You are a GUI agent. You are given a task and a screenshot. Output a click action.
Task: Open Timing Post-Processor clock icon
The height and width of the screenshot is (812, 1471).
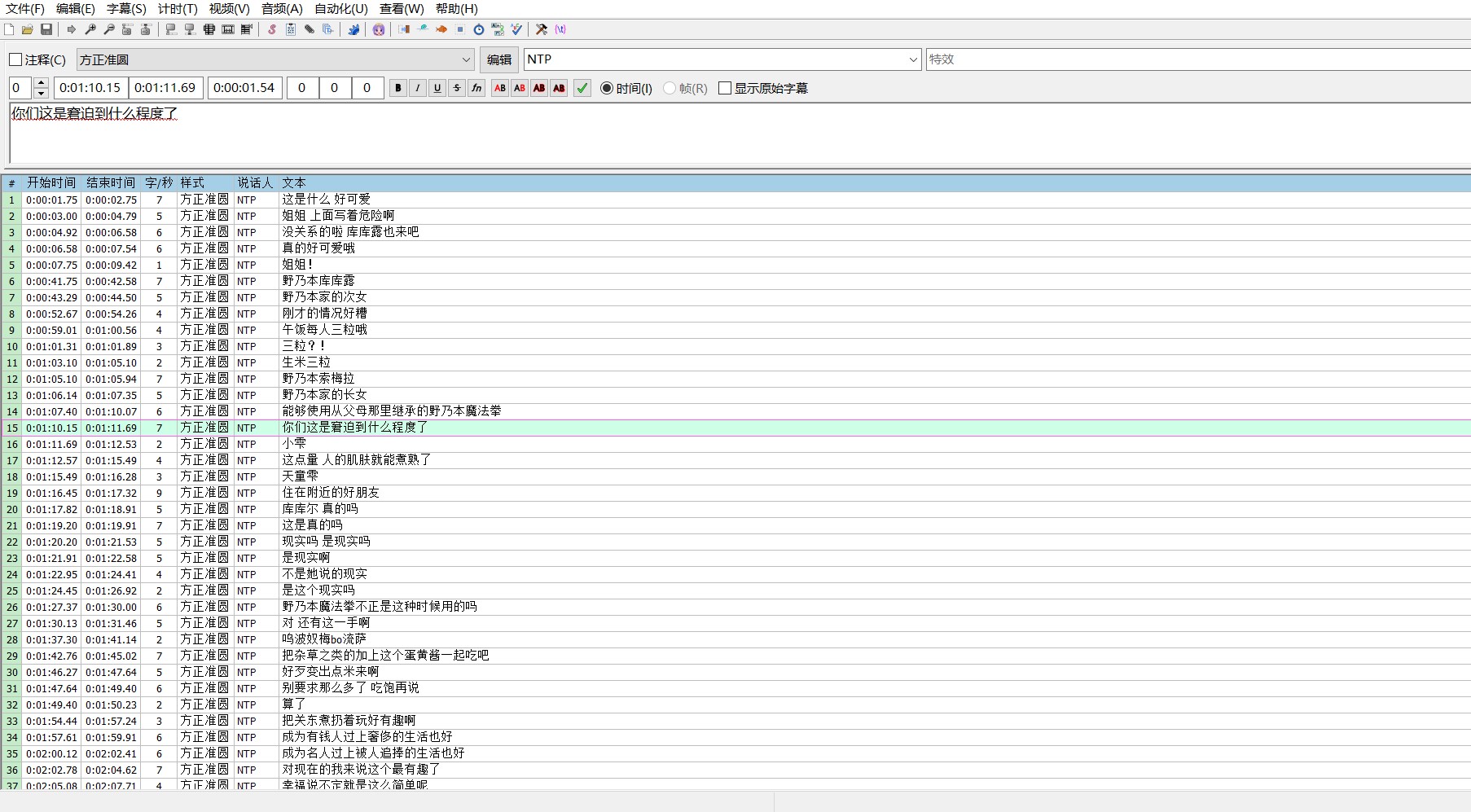(479, 29)
